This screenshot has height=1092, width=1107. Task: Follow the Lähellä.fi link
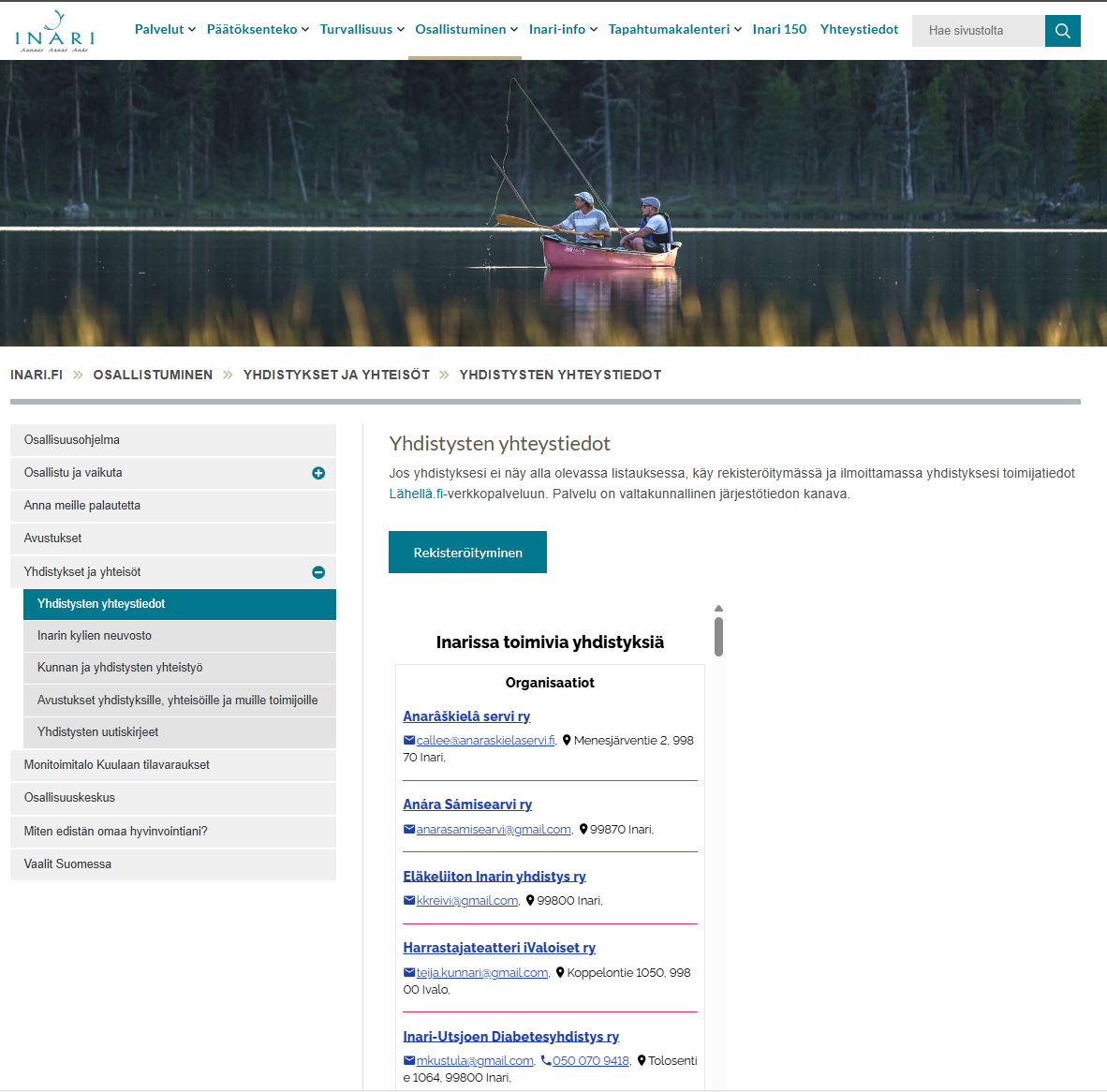click(x=416, y=494)
